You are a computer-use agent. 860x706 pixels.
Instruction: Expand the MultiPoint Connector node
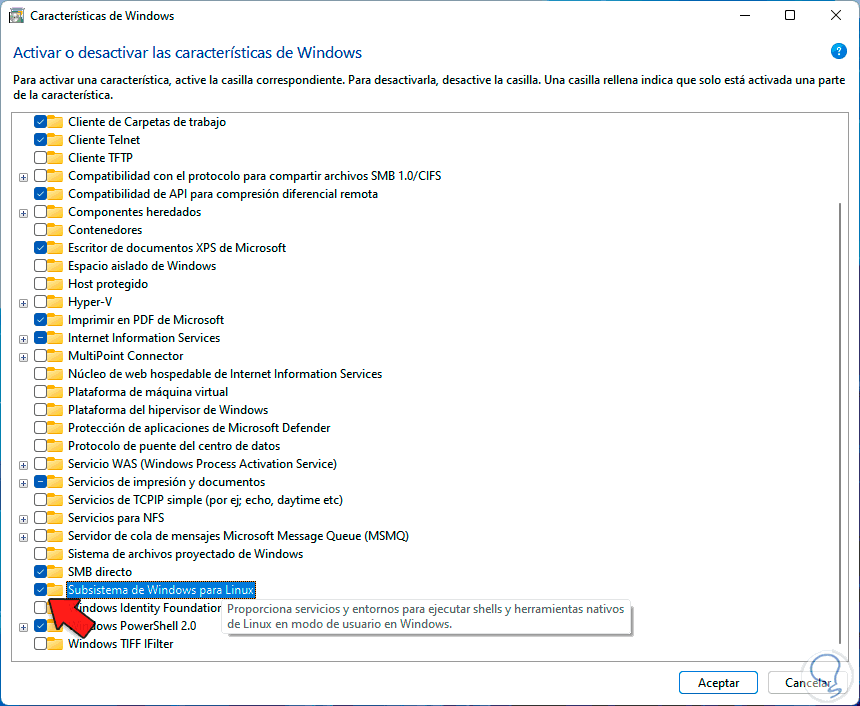(23, 358)
